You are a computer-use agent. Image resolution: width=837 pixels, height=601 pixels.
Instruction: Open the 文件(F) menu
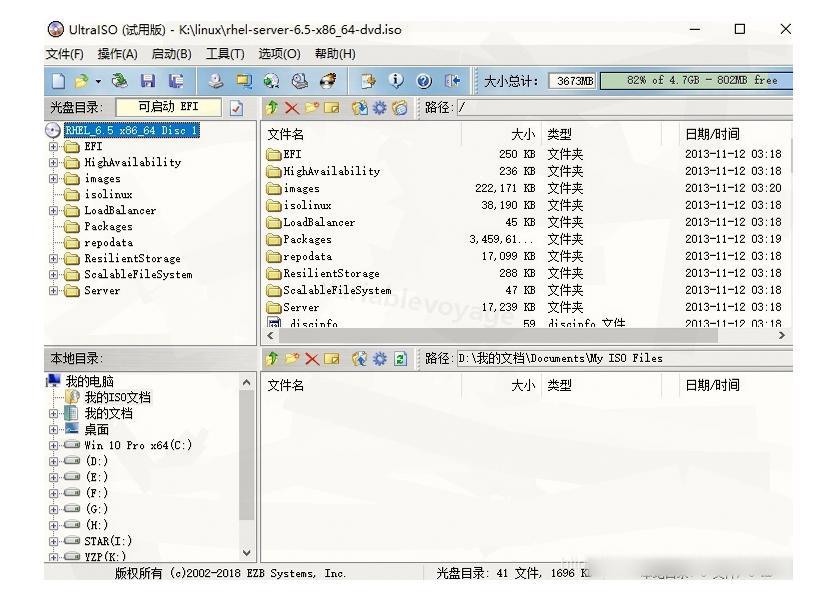pos(65,54)
